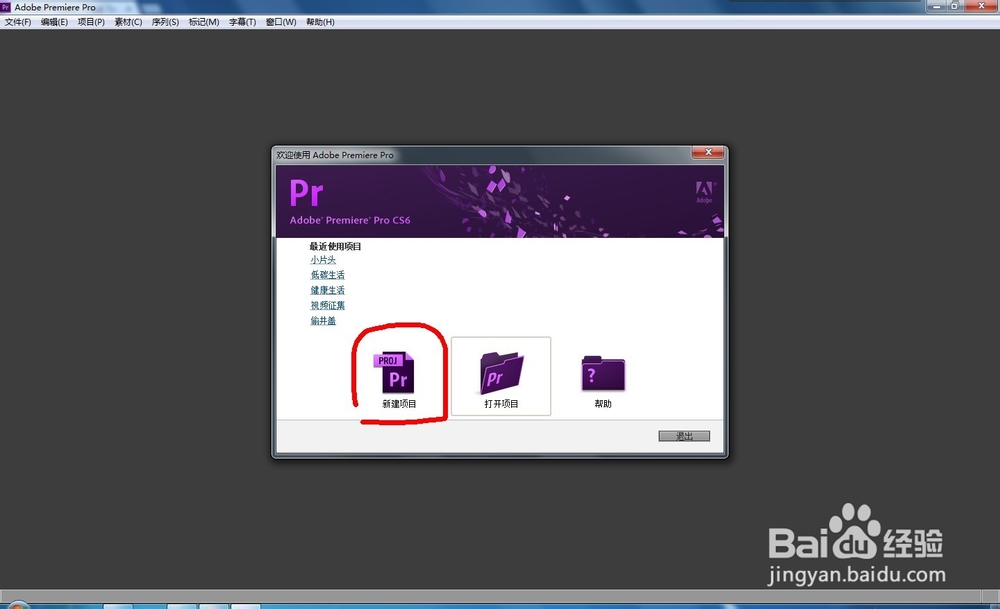Open recent project 健康生活
The width and height of the screenshot is (1000, 609).
click(327, 290)
